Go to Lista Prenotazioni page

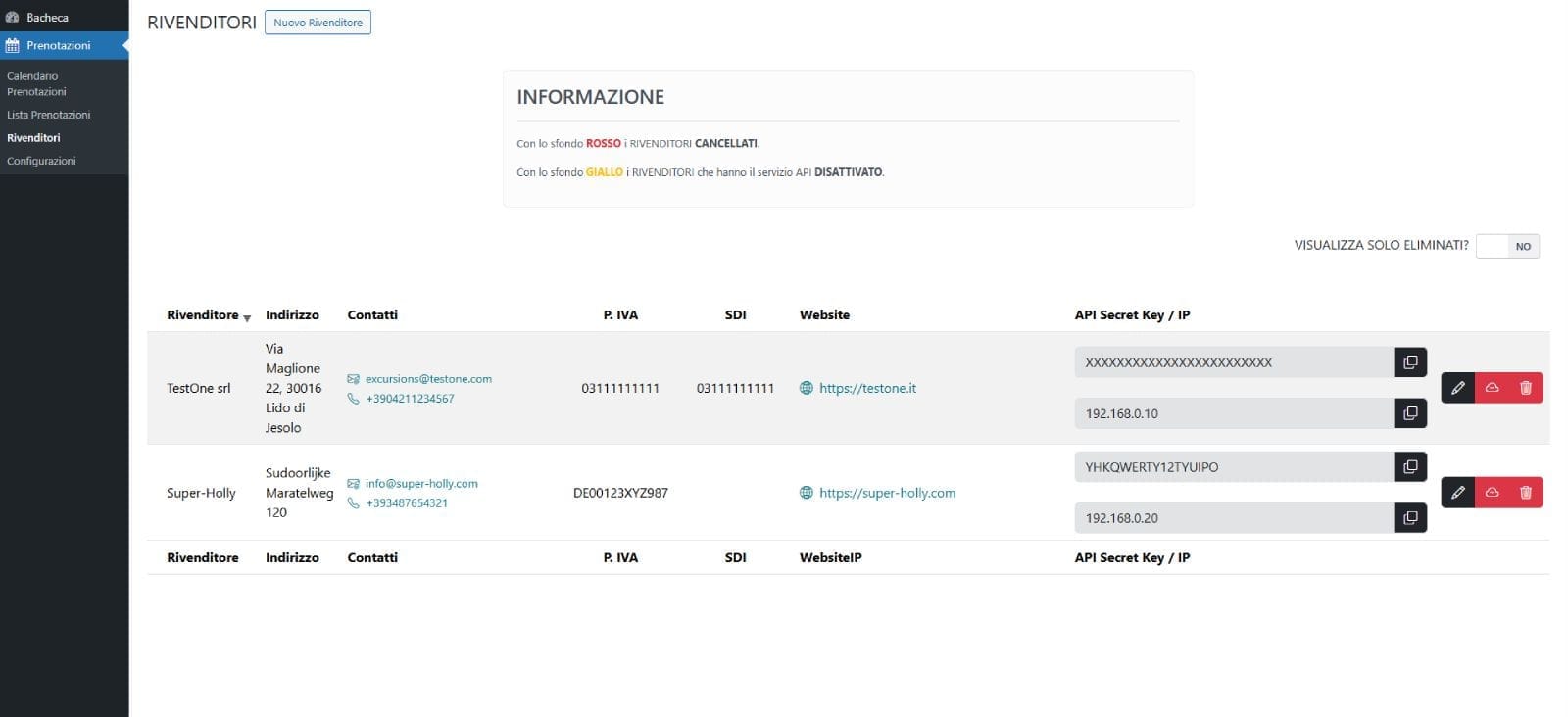[48, 115]
